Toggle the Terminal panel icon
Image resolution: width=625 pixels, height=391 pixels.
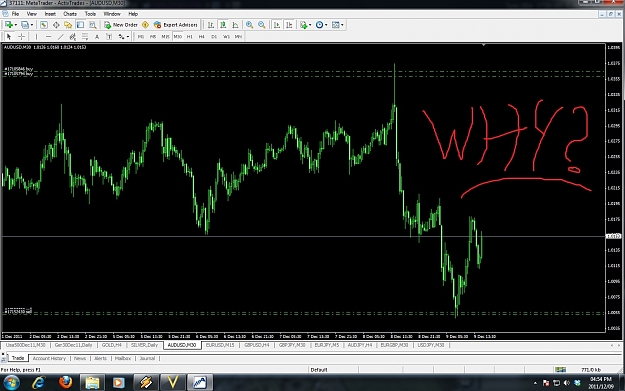pyautogui.click(x=81, y=25)
